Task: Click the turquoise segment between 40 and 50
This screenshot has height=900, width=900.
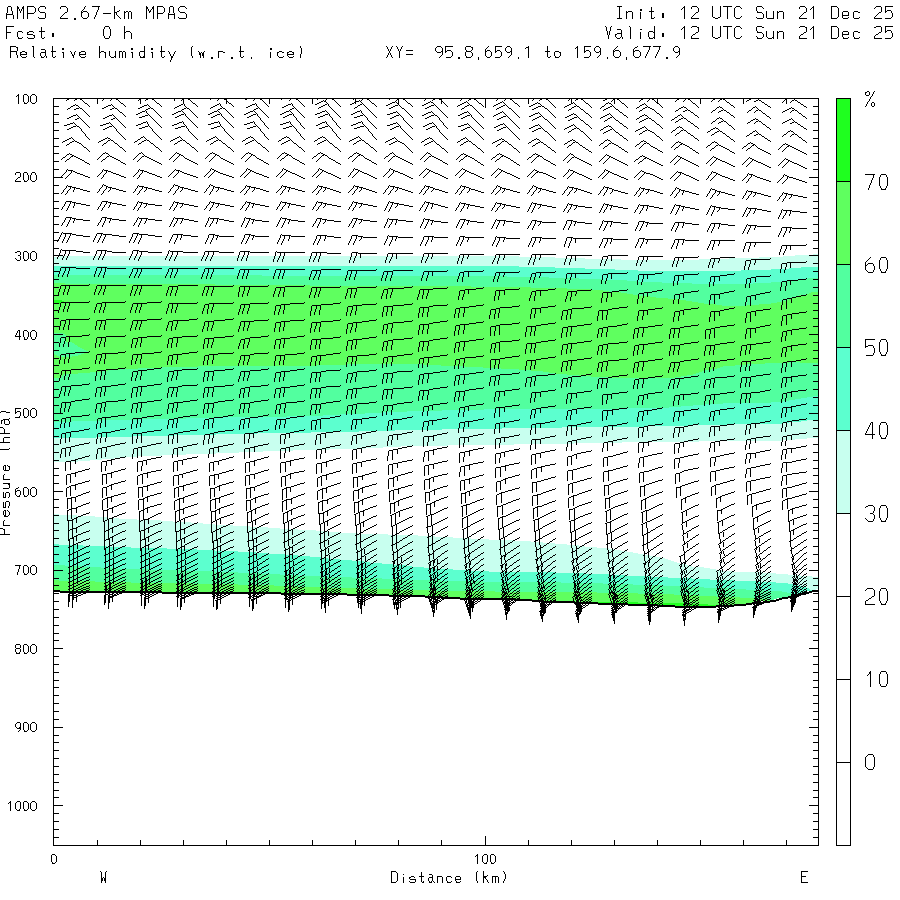Action: (x=843, y=388)
